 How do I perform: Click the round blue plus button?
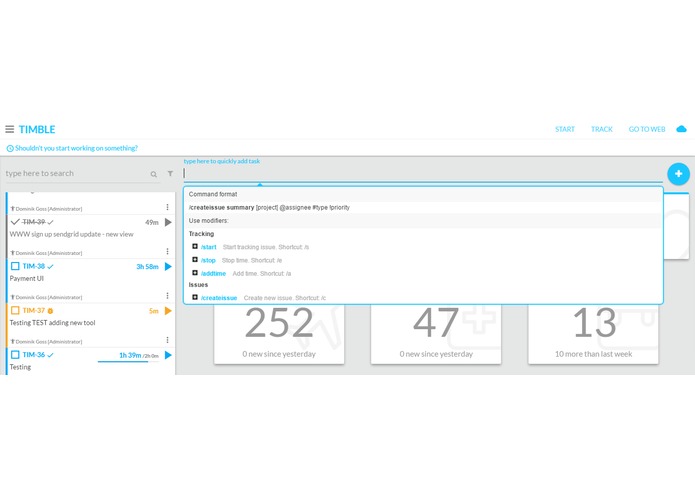[678, 174]
